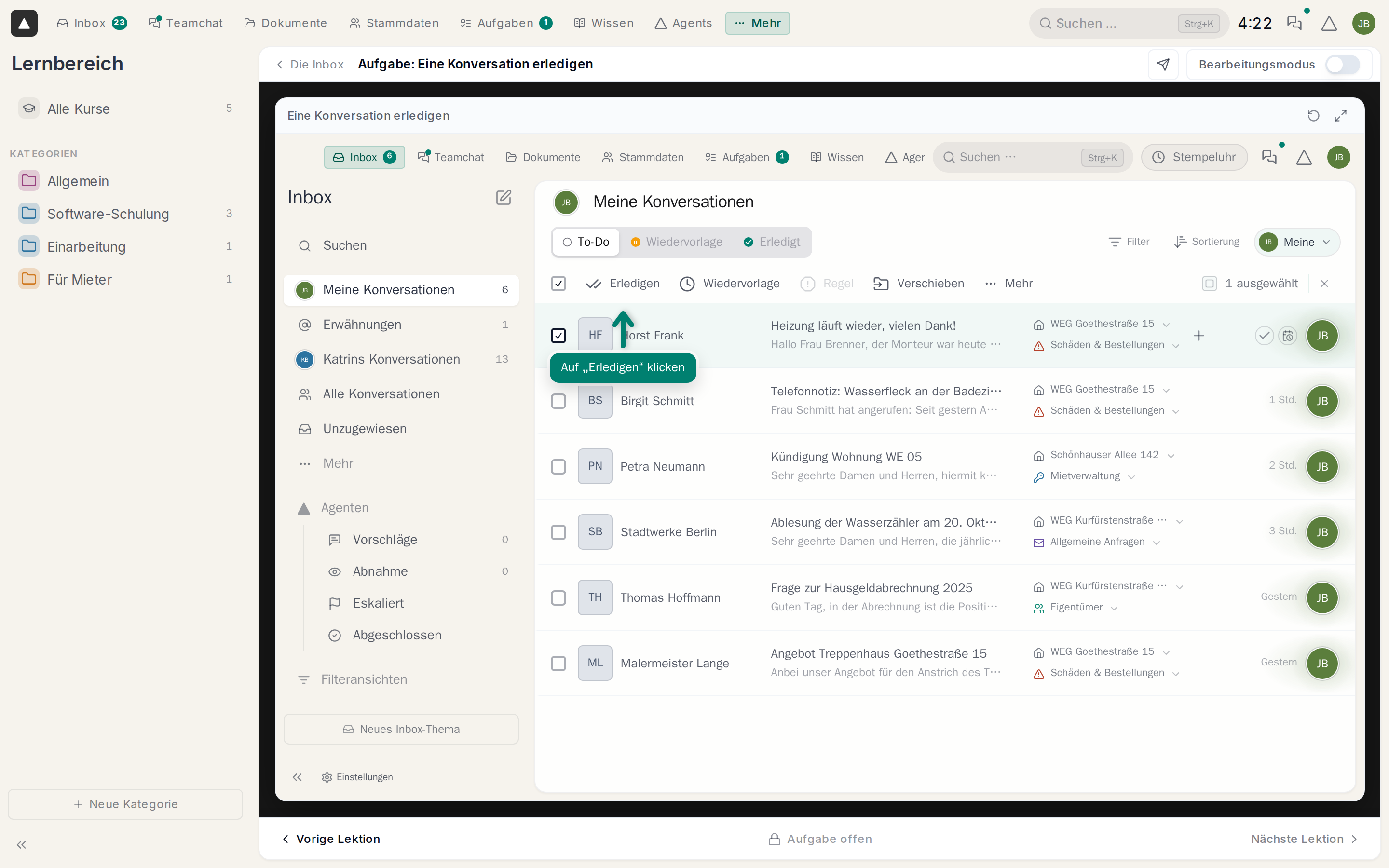This screenshot has height=868, width=1389.
Task: Toggle the select-all checkbox in action bar
Action: pos(558,284)
